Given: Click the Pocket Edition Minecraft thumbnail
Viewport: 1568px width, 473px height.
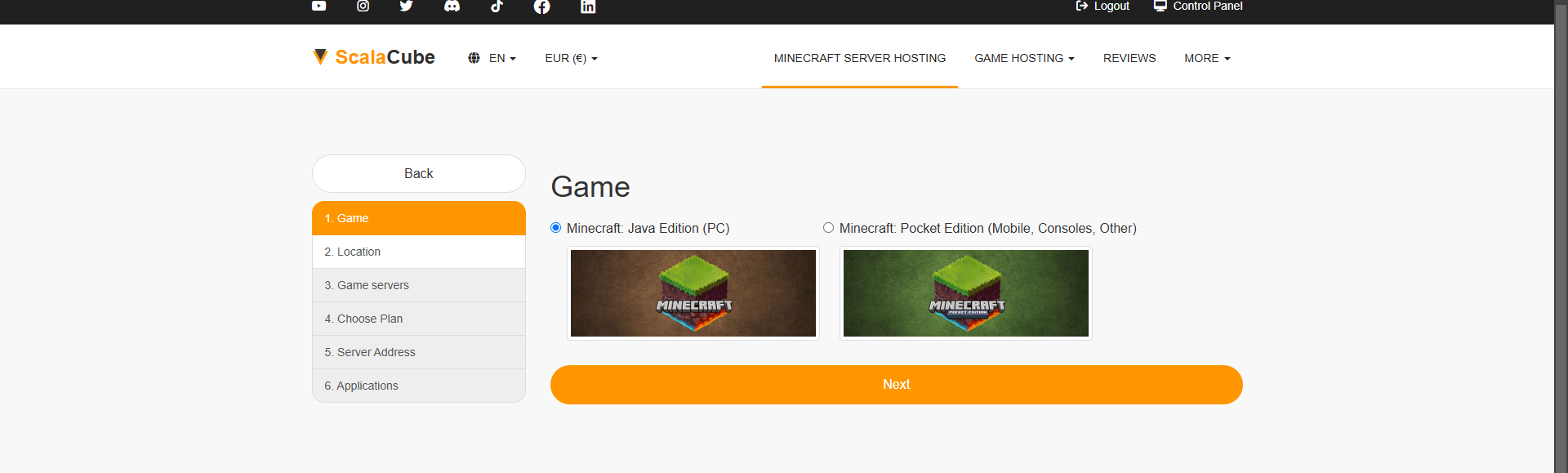Looking at the screenshot, I should tap(966, 293).
